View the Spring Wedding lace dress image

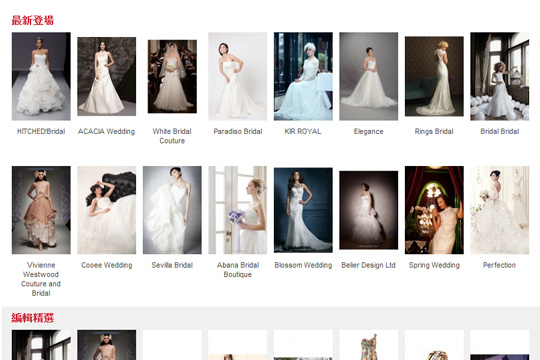[x=434, y=210]
